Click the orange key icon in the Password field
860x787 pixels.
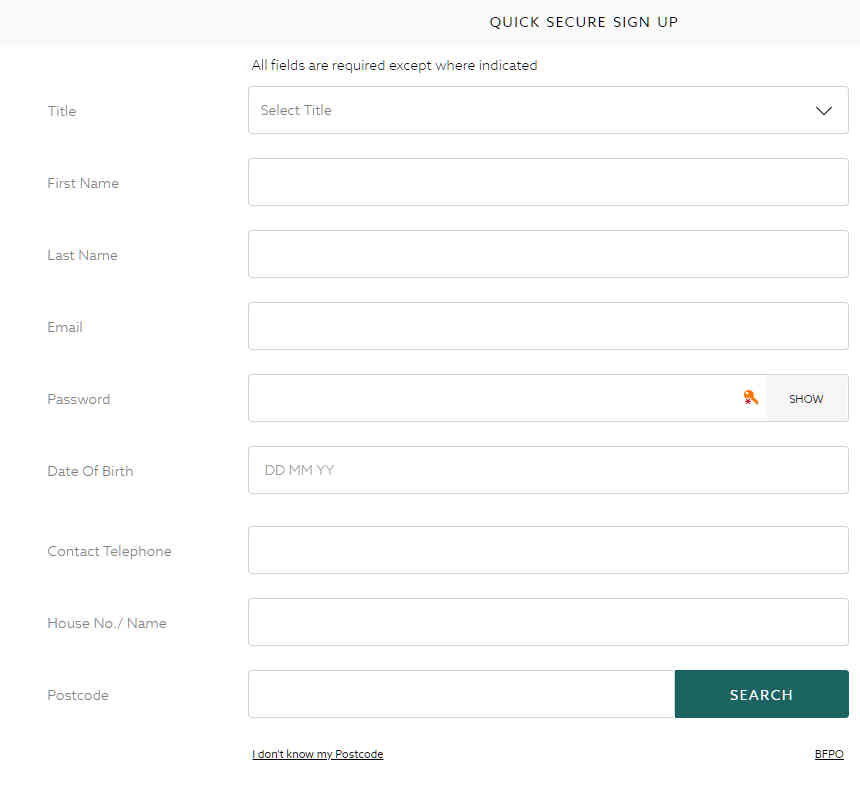750,398
